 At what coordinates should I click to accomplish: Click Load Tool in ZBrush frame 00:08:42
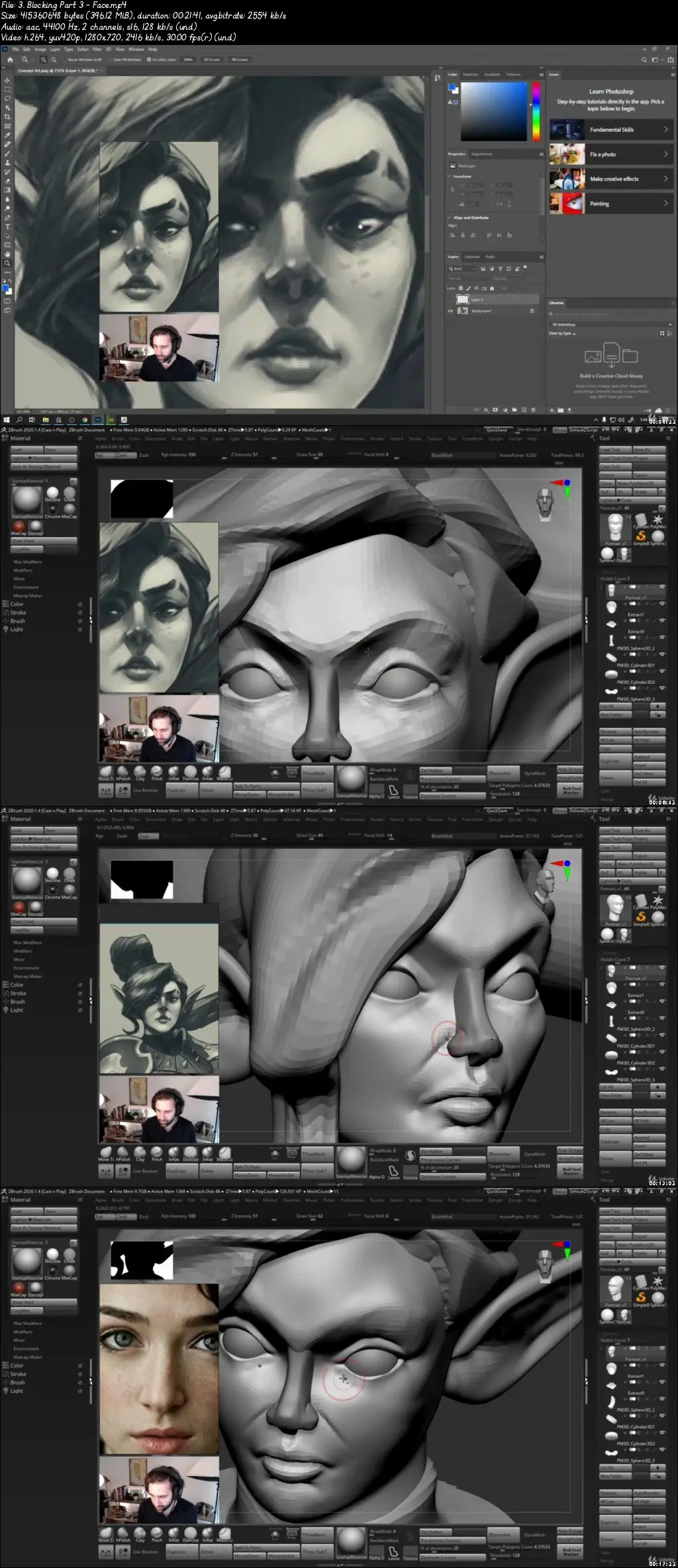click(x=616, y=450)
